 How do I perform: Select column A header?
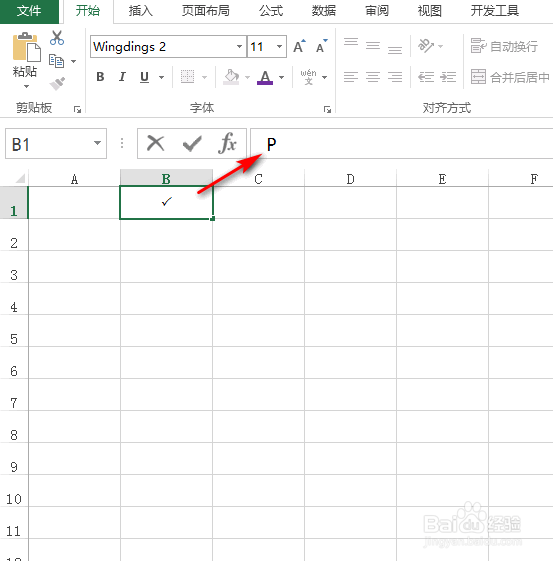coord(74,179)
